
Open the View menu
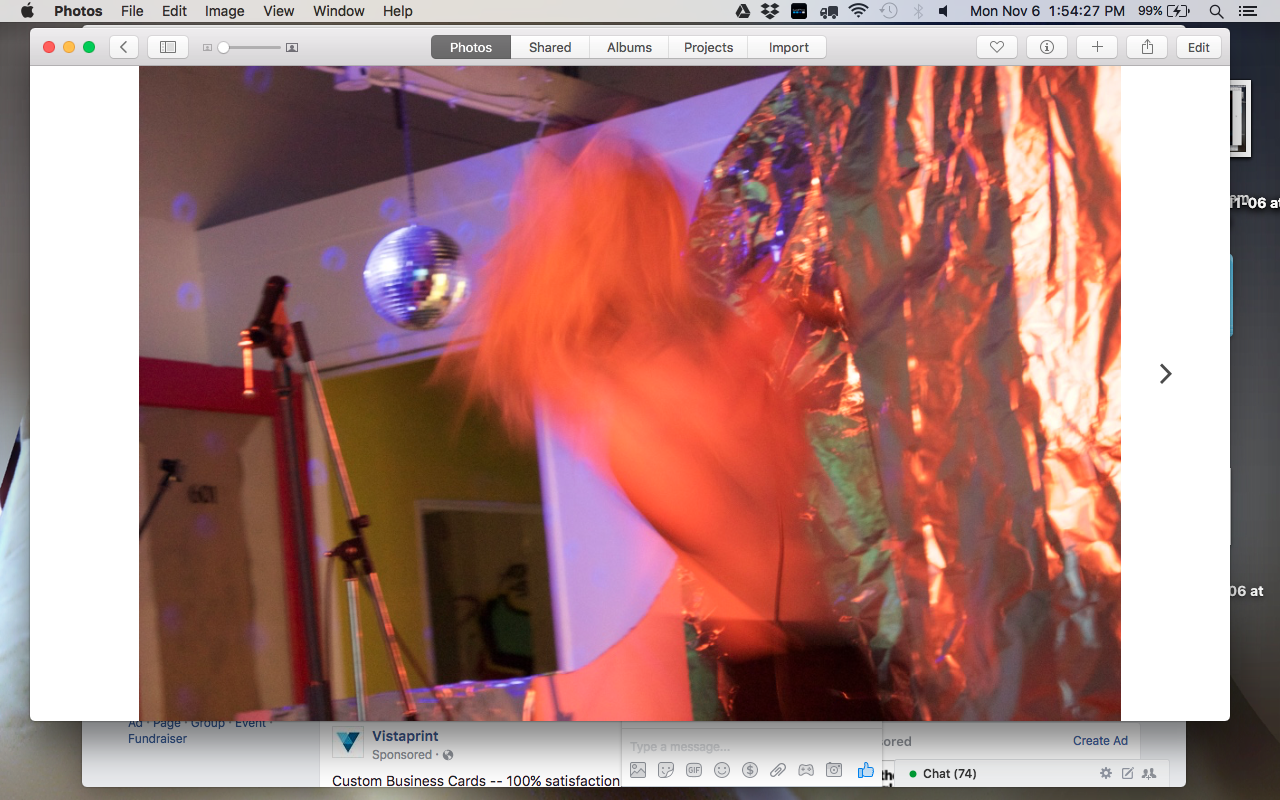(279, 11)
